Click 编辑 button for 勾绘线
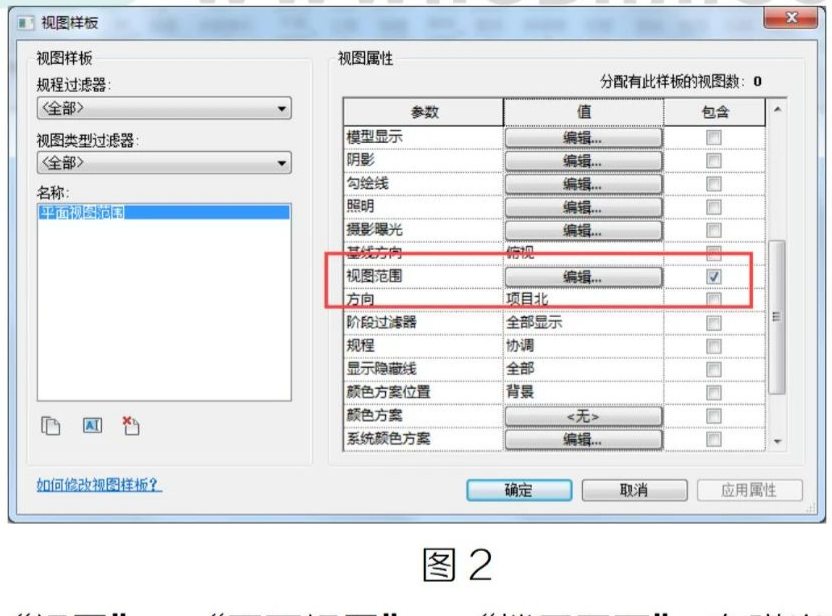This screenshot has height=616, width=832. (583, 184)
